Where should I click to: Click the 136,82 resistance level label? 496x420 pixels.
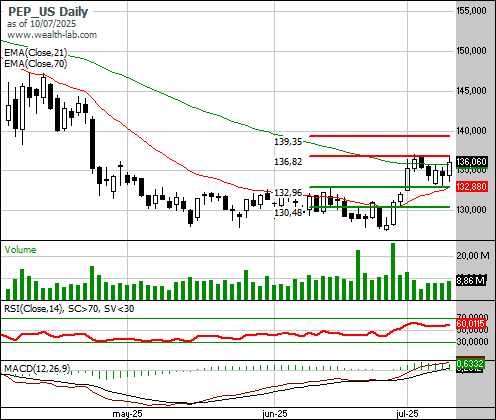pos(288,162)
